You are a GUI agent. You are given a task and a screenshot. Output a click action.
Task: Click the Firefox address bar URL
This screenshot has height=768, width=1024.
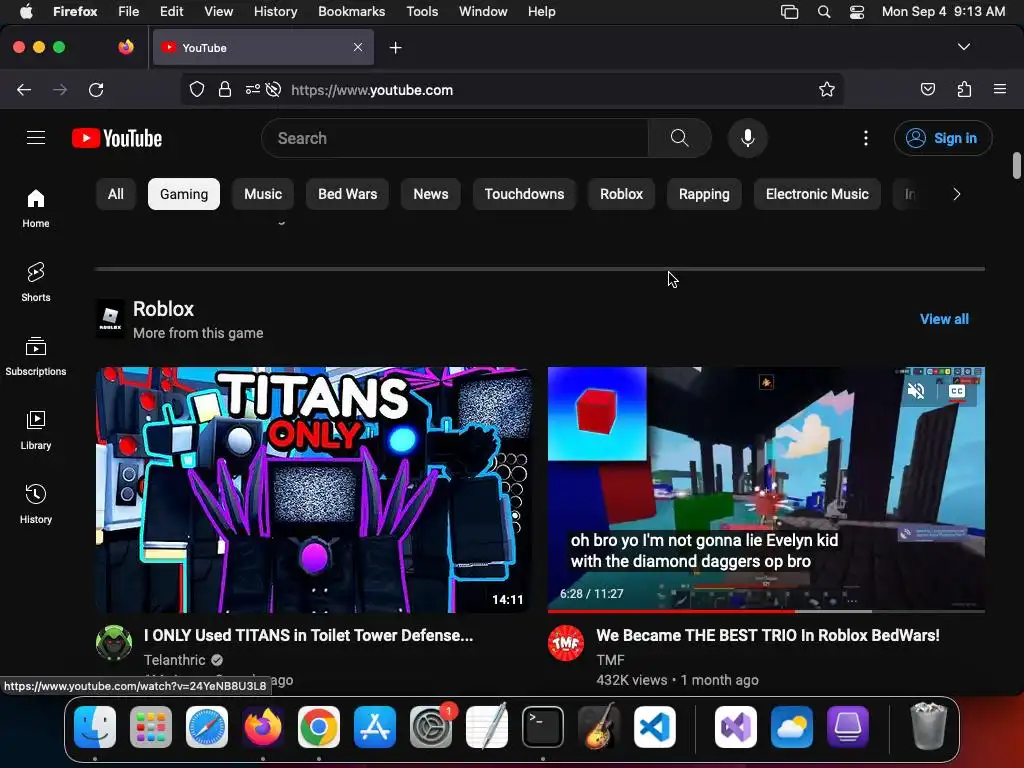[372, 90]
